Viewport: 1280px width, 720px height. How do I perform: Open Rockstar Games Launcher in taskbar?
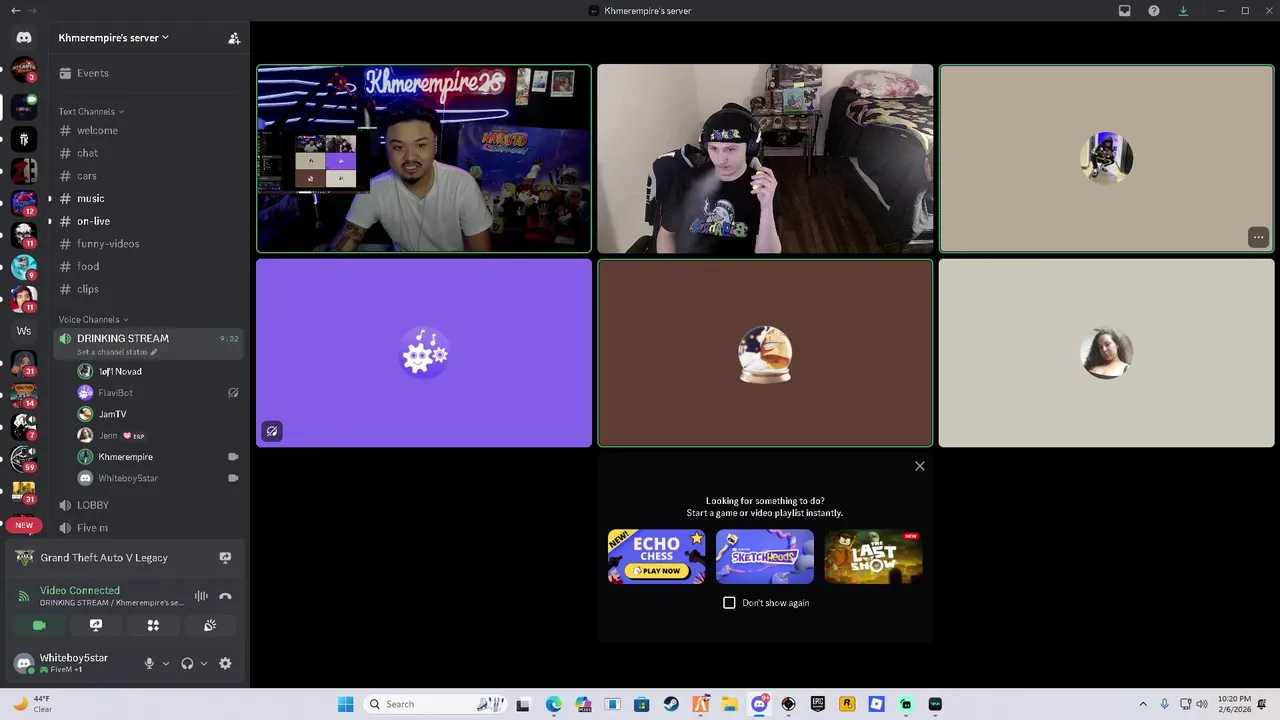click(847, 704)
